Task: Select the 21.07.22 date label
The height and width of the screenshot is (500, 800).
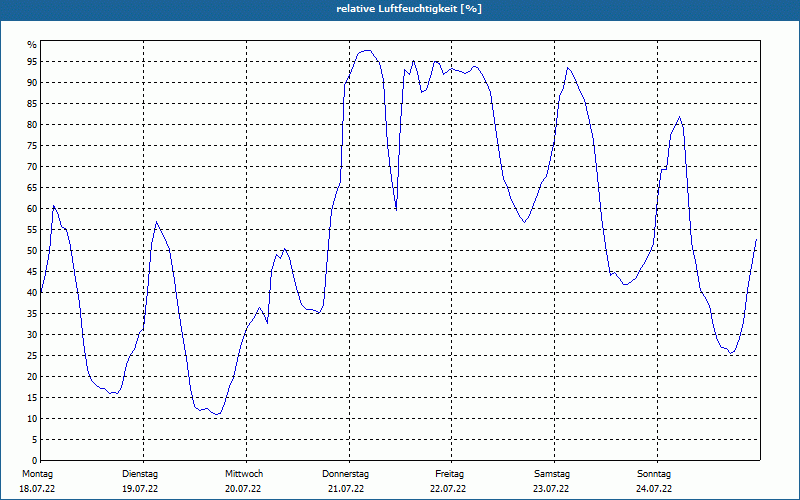Action: point(346,489)
